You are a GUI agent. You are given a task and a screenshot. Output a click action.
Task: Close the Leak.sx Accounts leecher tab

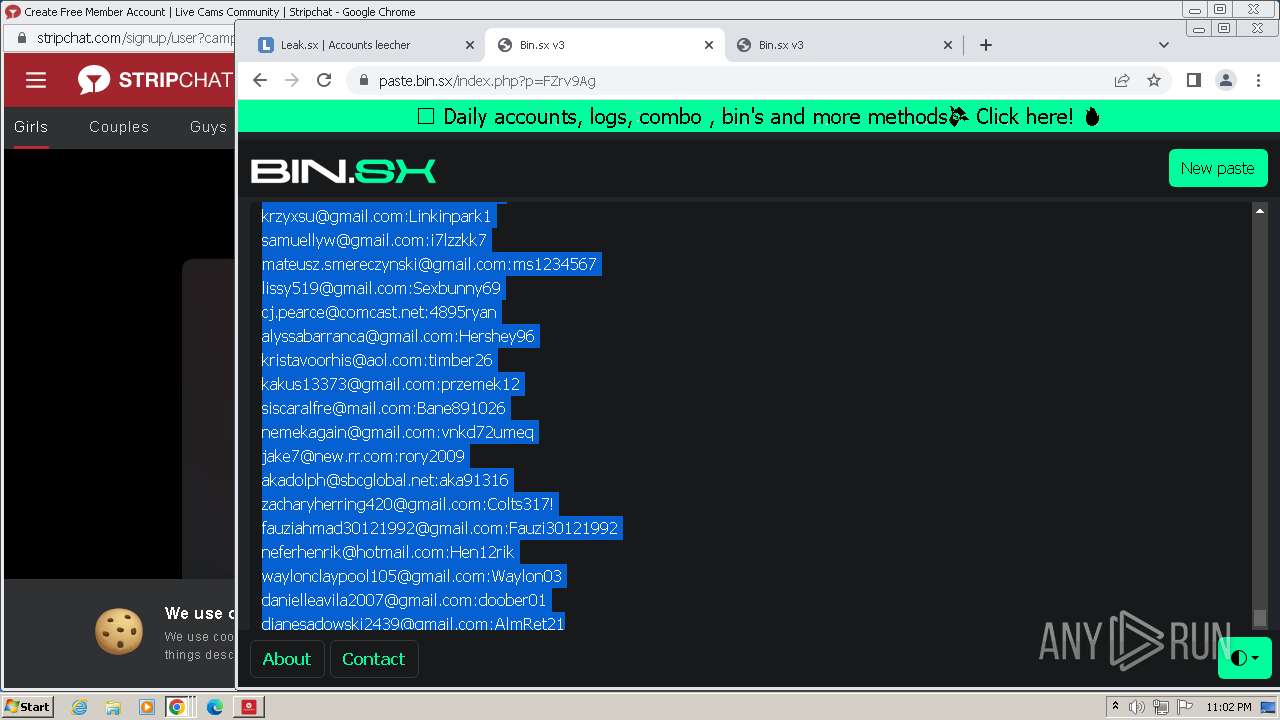point(470,45)
